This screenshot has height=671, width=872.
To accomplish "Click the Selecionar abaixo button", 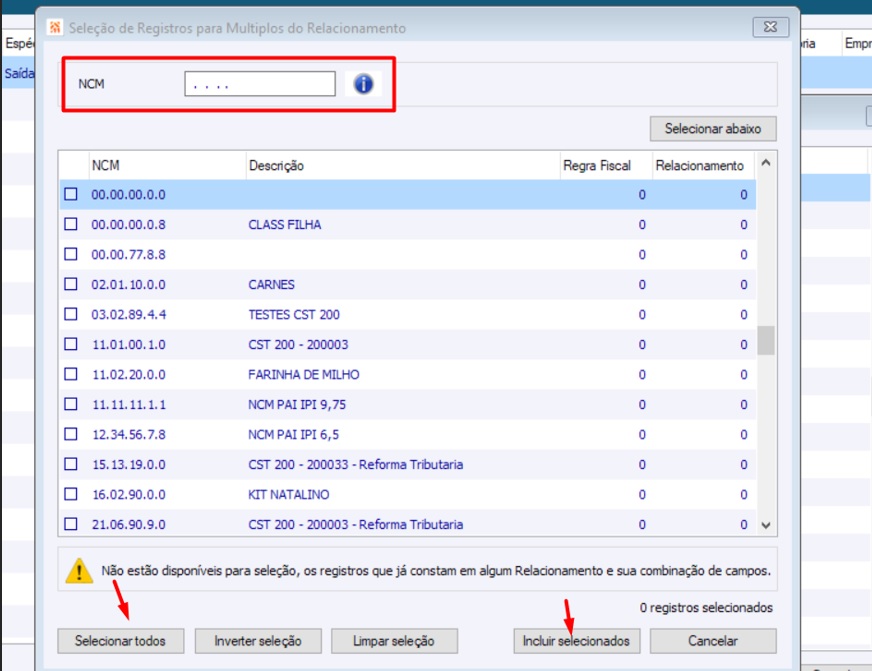I will click(713, 129).
